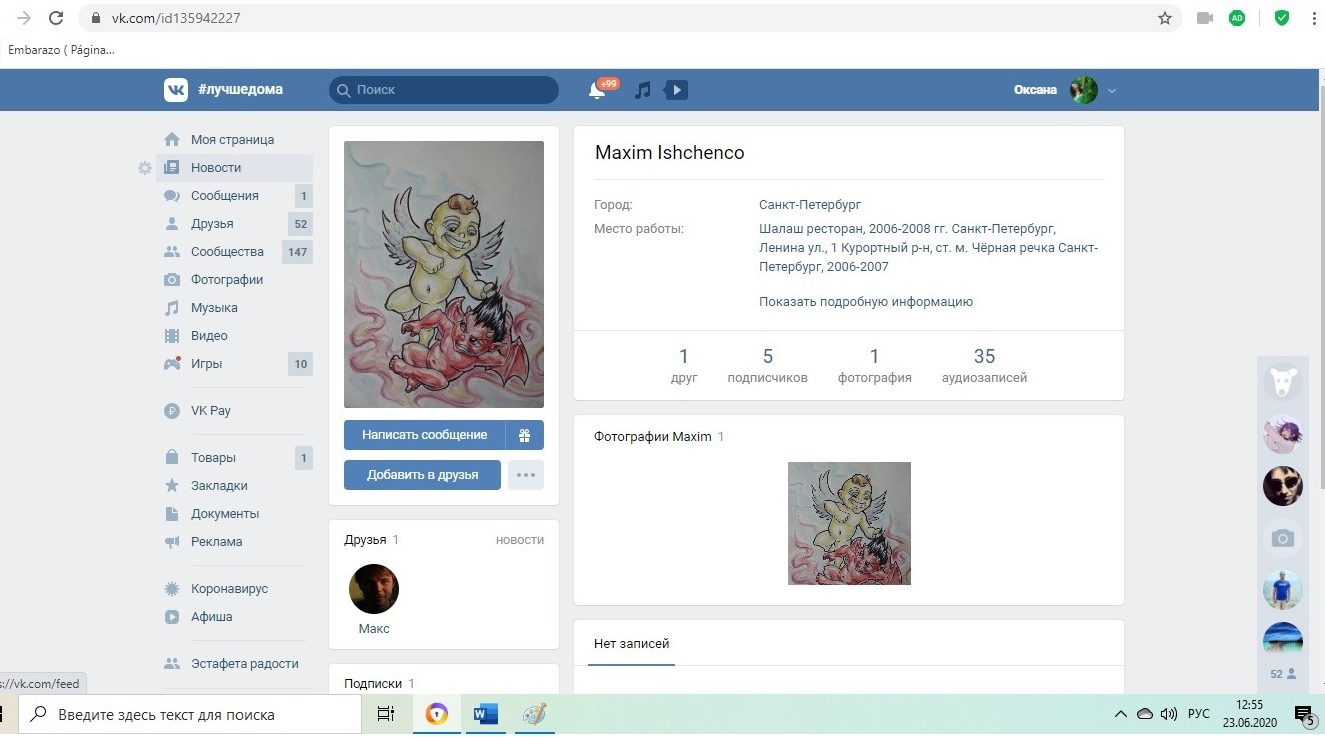
Task: Click the #лучшедома header link
Action: [240, 90]
